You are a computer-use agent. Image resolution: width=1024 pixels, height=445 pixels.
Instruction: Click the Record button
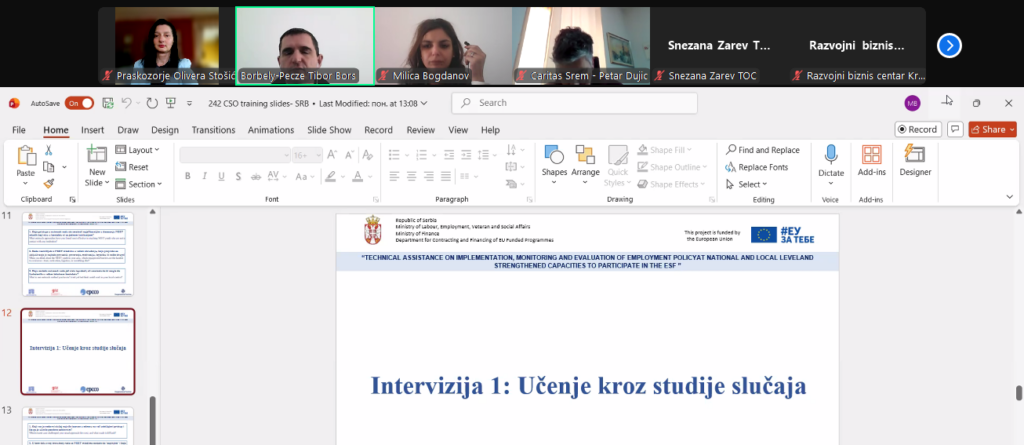click(x=917, y=129)
